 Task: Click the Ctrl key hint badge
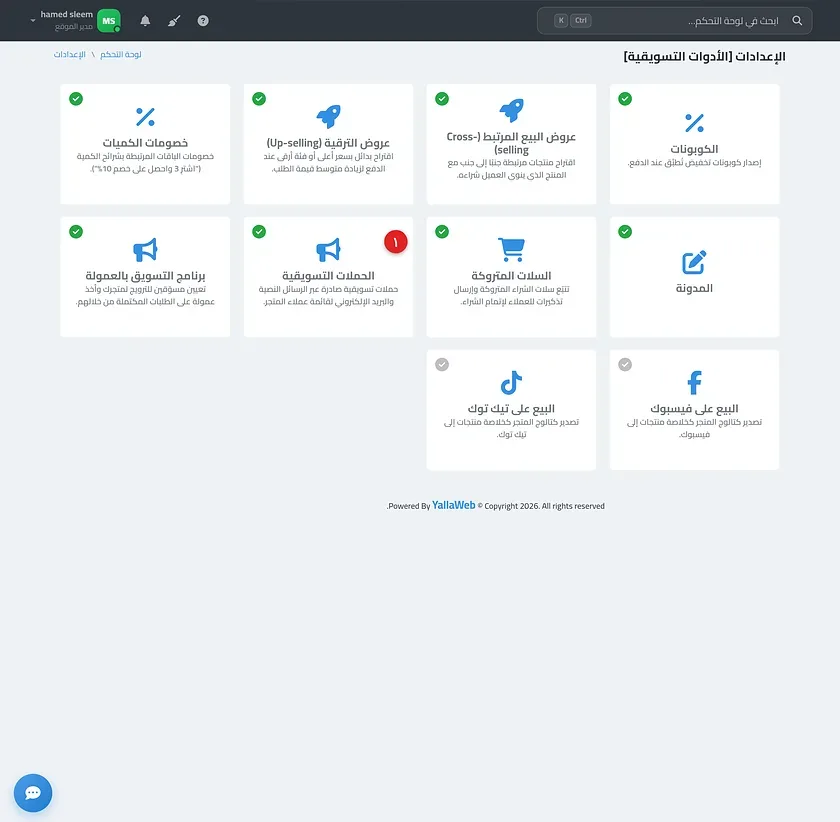point(581,21)
